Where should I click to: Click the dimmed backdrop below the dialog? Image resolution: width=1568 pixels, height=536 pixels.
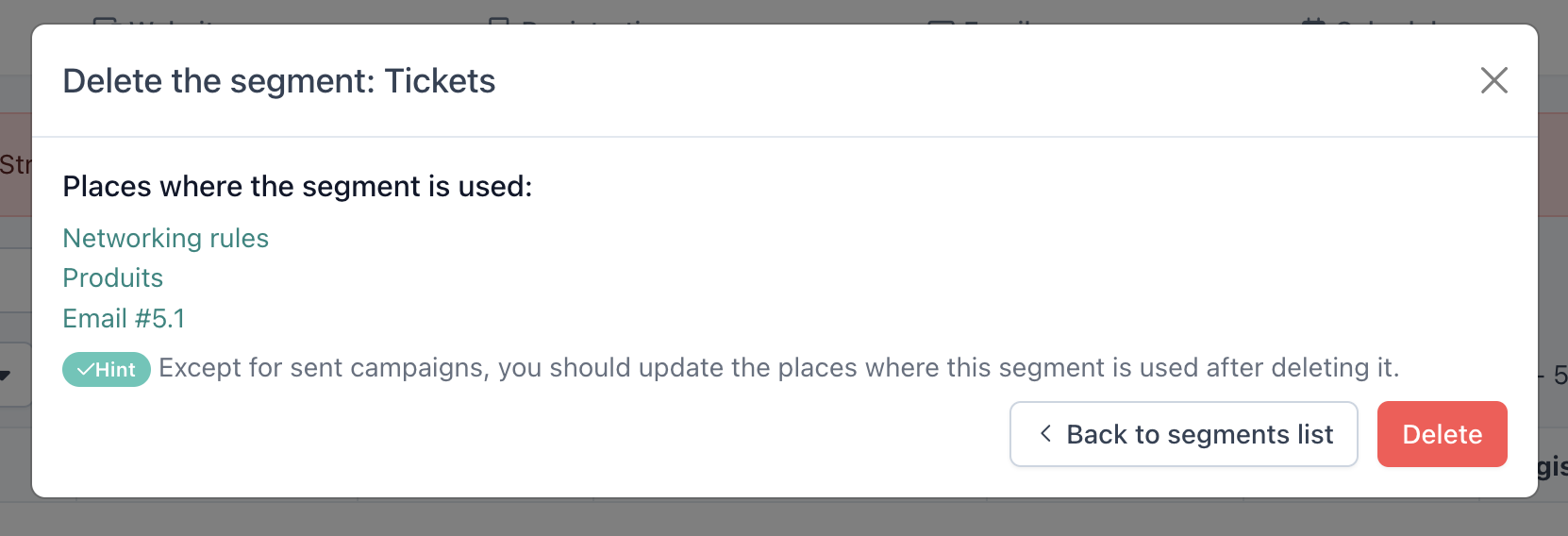pyautogui.click(x=784, y=518)
